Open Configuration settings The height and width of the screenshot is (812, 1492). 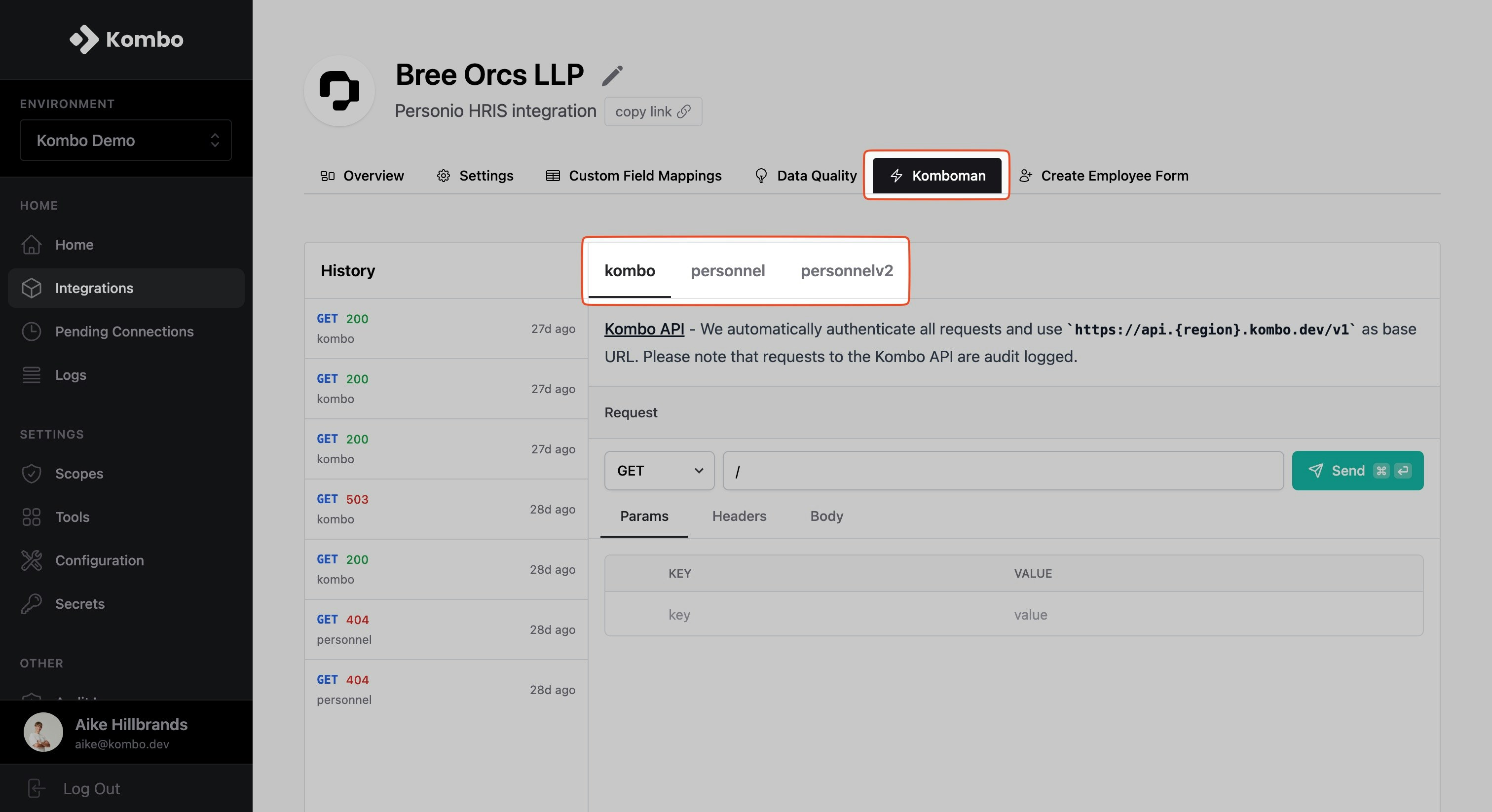[126, 560]
